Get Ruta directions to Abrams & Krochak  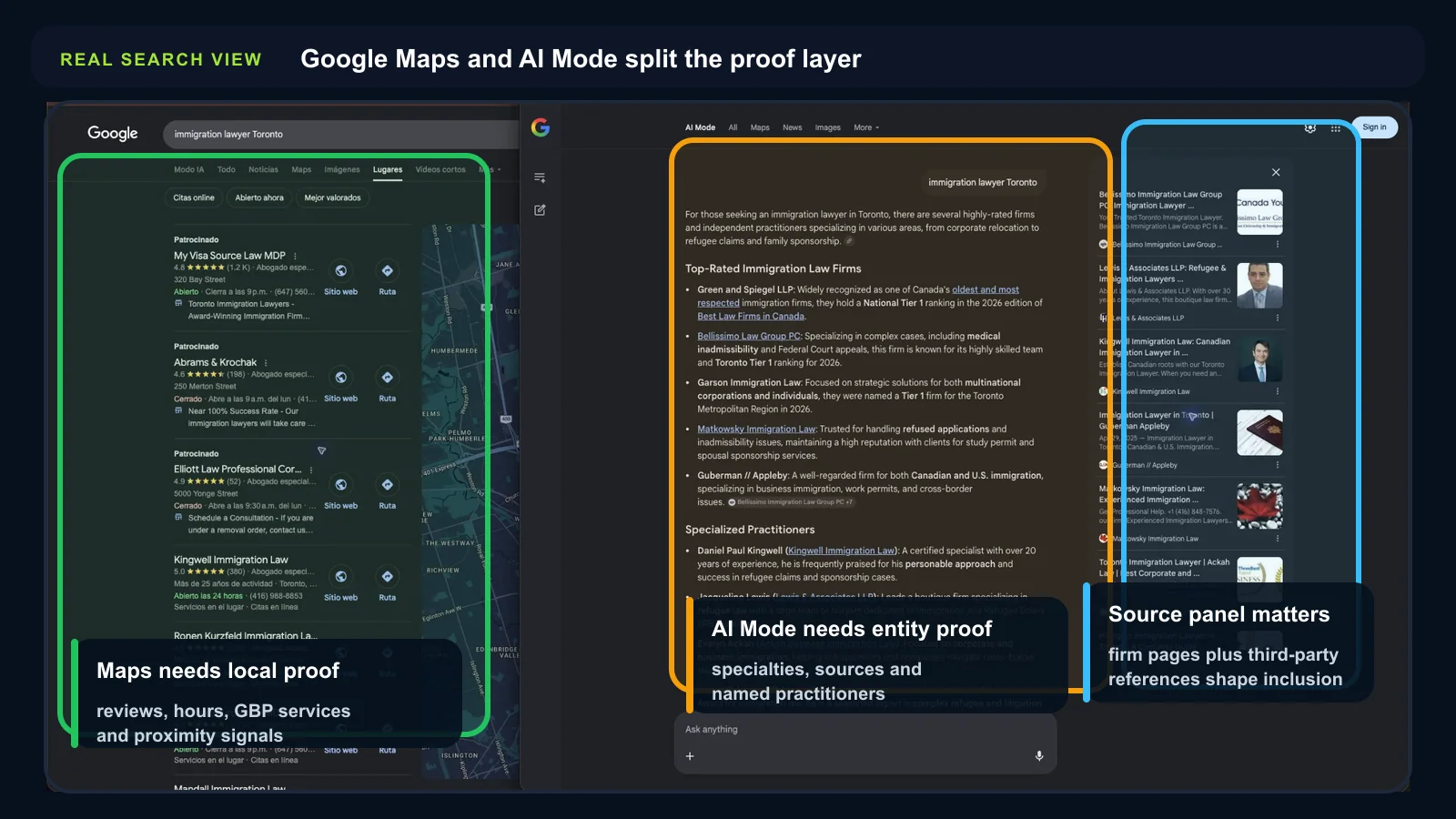pos(388,385)
